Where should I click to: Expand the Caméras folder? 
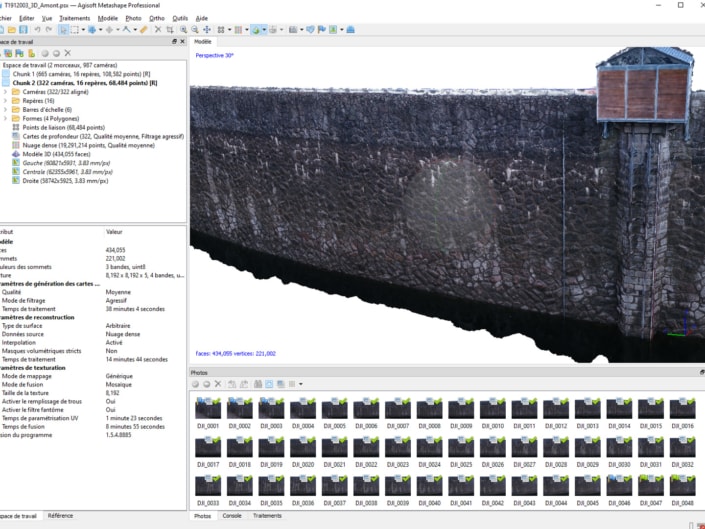click(x=5, y=91)
